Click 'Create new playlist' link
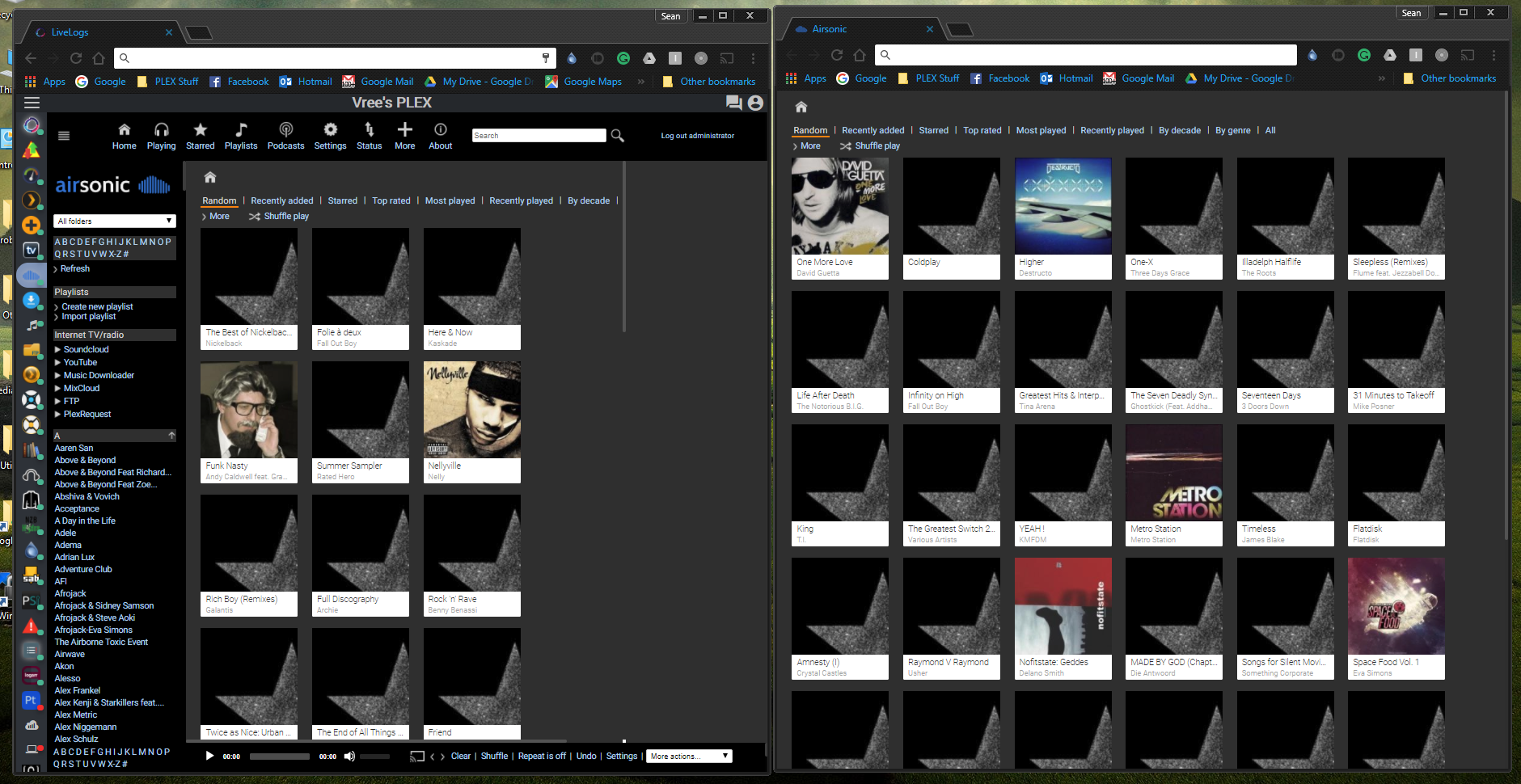 [97, 307]
